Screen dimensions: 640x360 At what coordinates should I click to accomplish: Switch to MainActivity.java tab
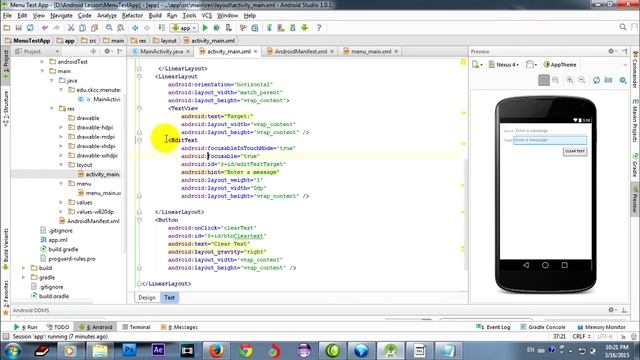pos(161,51)
